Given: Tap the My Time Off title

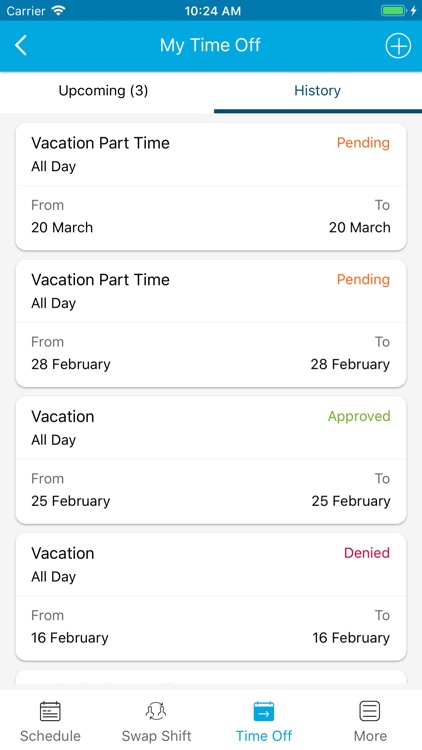Looking at the screenshot, I should click(210, 45).
